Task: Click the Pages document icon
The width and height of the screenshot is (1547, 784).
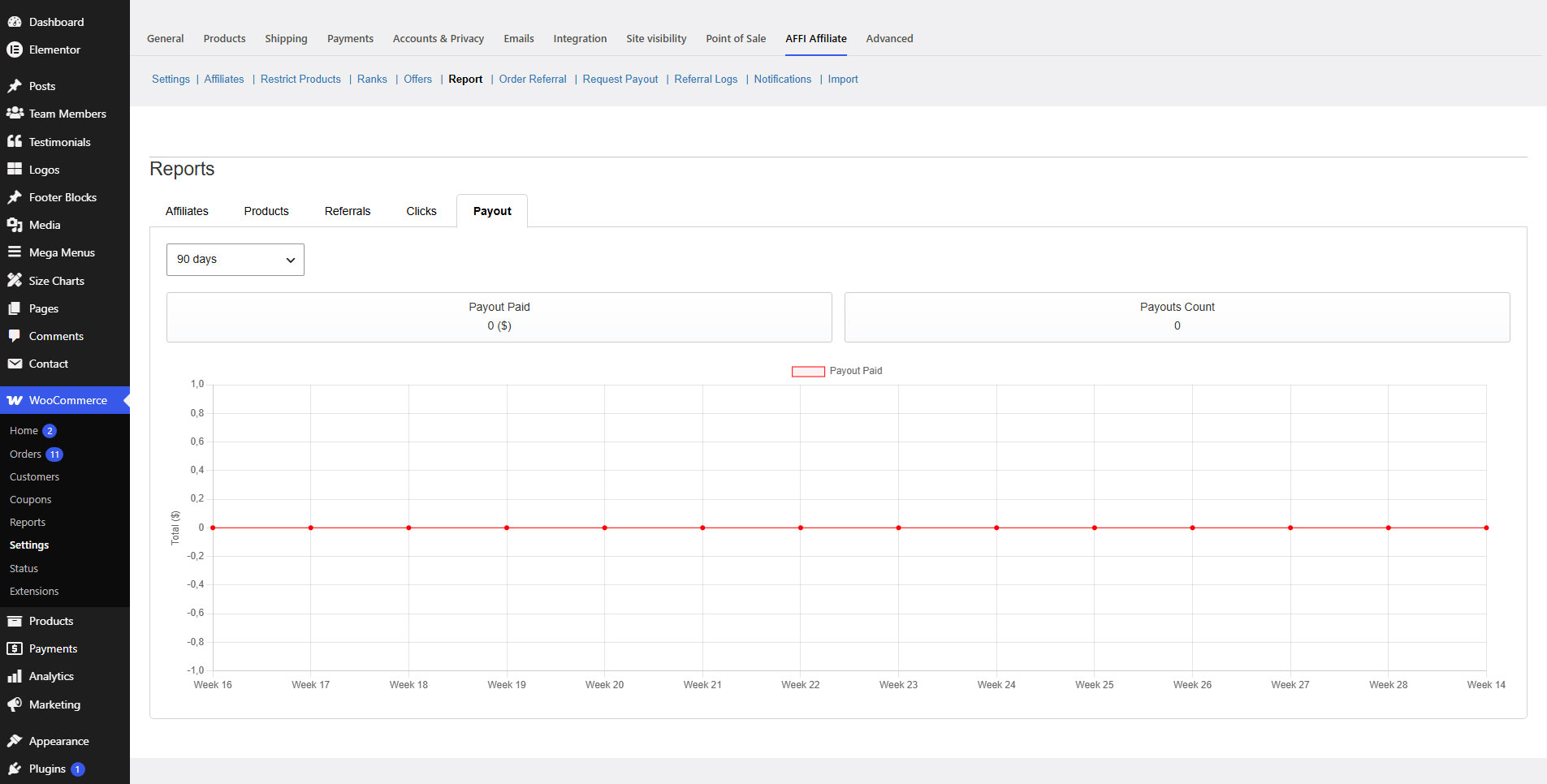Action: [15, 308]
